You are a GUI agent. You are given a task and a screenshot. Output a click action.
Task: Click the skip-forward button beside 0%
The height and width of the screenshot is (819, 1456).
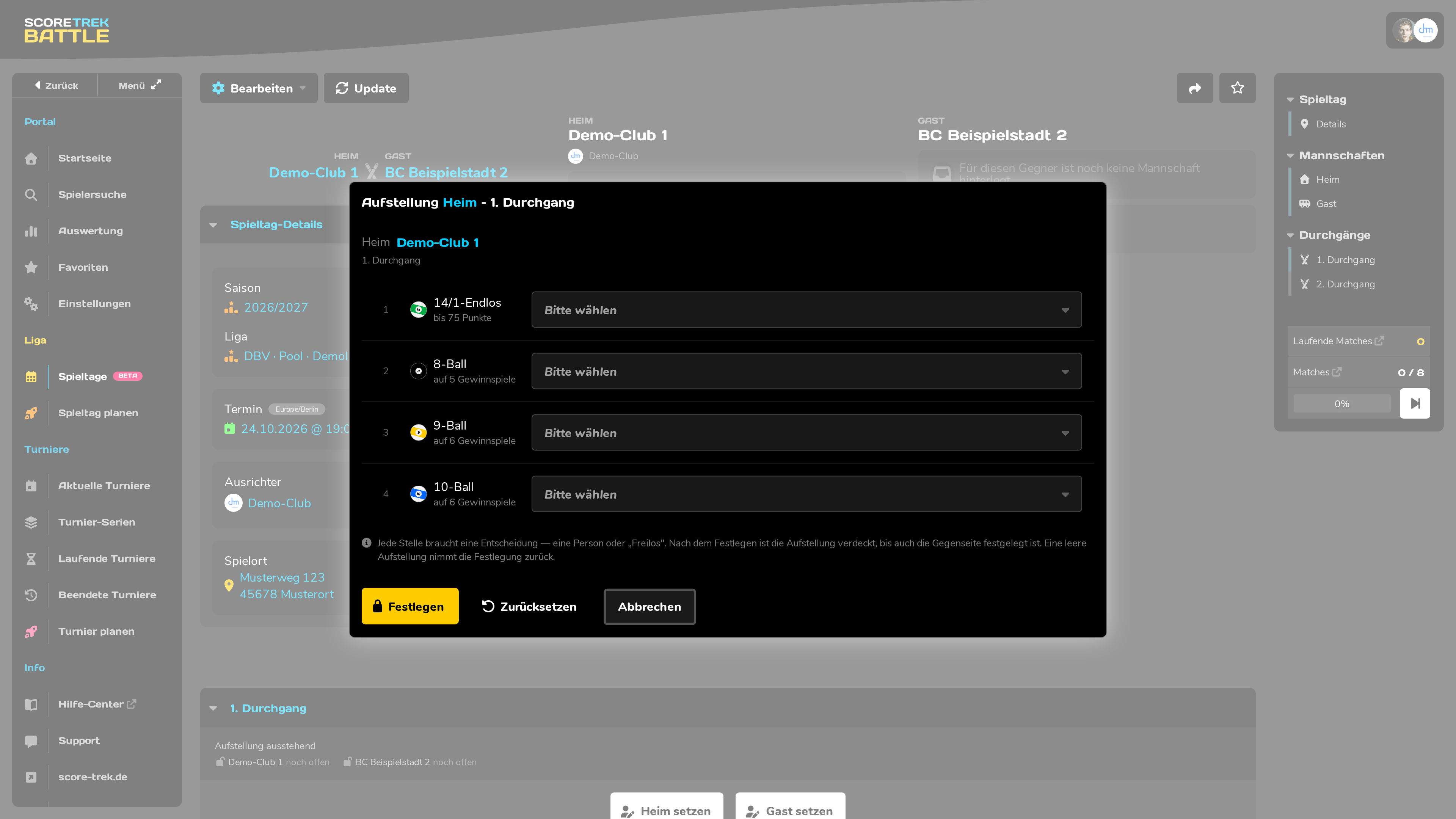[1415, 403]
